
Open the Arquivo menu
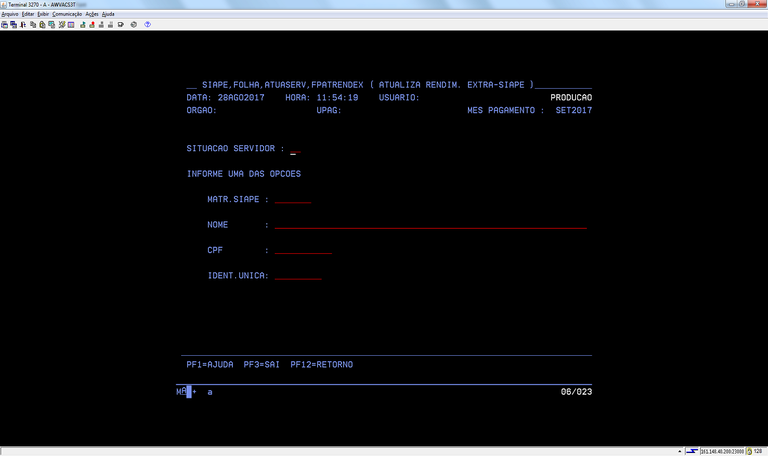tap(10, 14)
